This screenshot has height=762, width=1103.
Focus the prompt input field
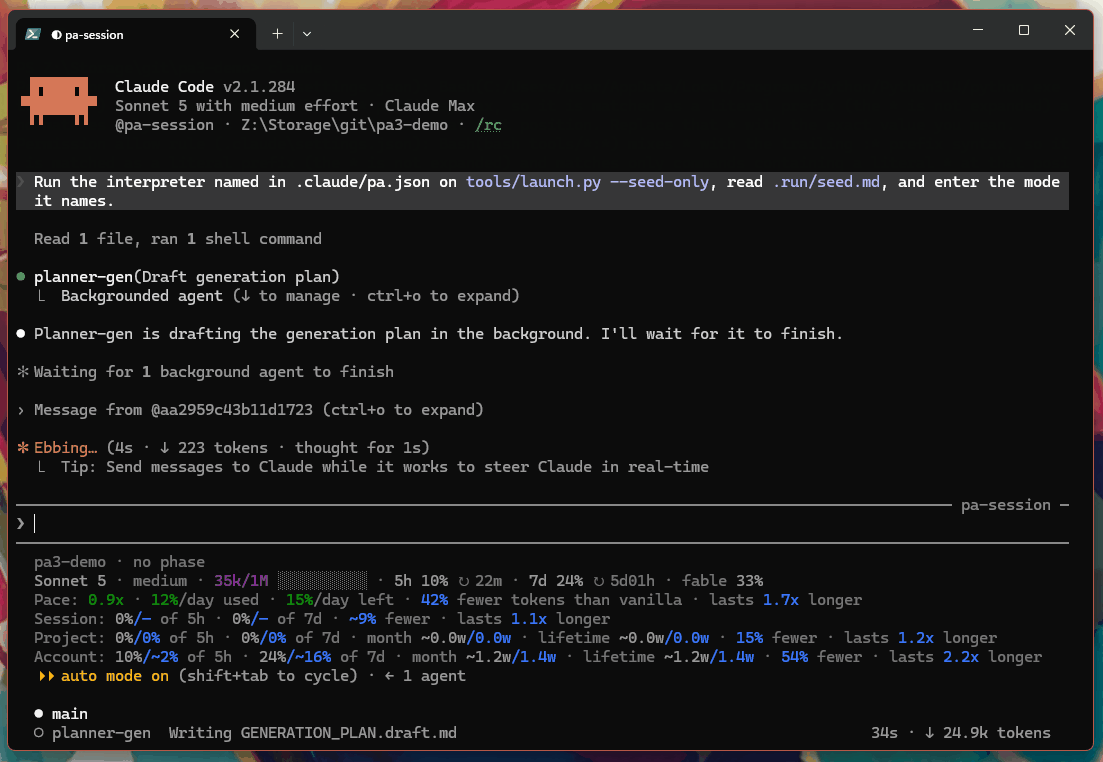point(542,523)
